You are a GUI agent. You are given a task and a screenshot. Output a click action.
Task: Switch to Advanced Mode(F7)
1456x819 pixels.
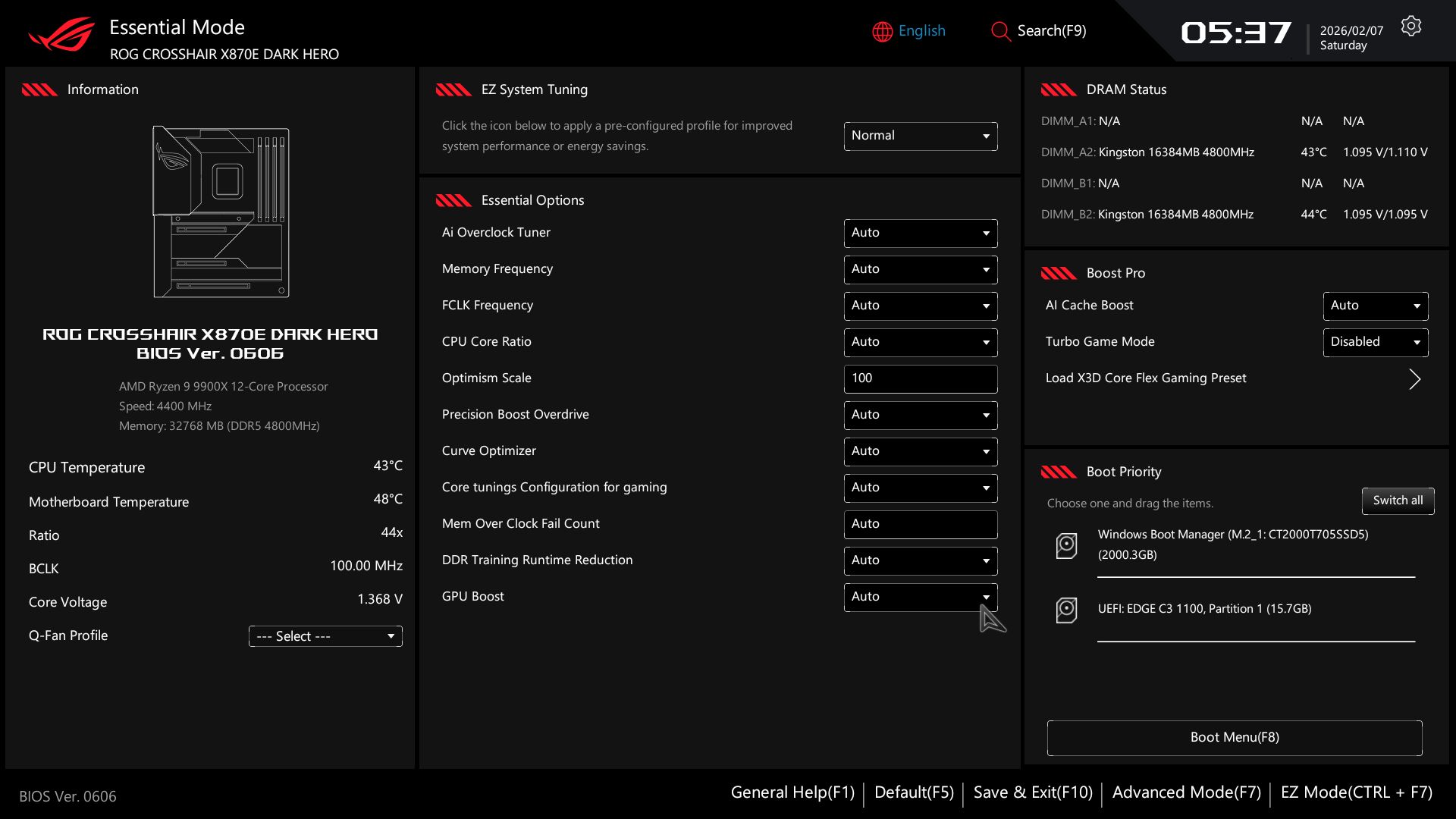(x=1186, y=792)
